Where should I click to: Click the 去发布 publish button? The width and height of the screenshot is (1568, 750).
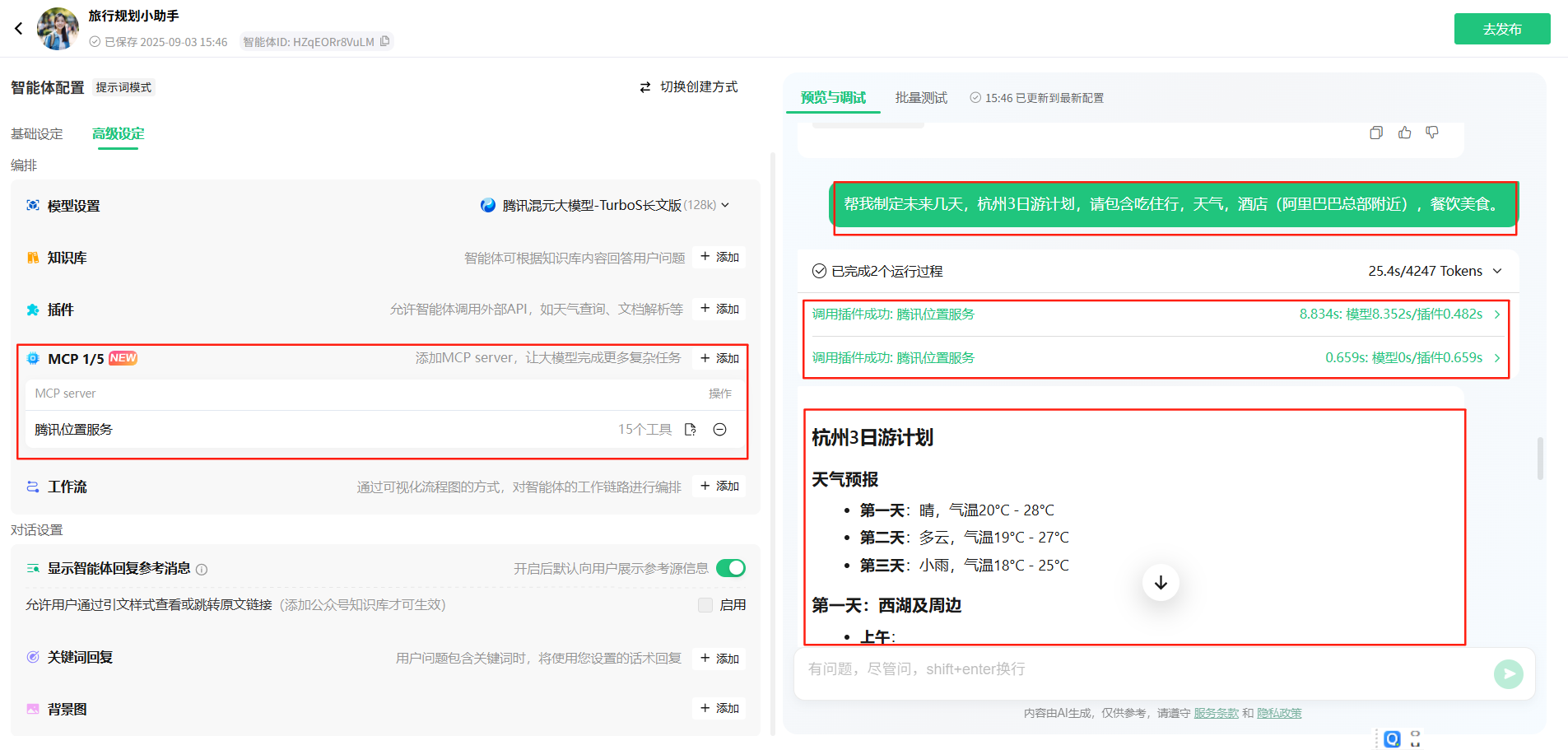(x=1501, y=29)
